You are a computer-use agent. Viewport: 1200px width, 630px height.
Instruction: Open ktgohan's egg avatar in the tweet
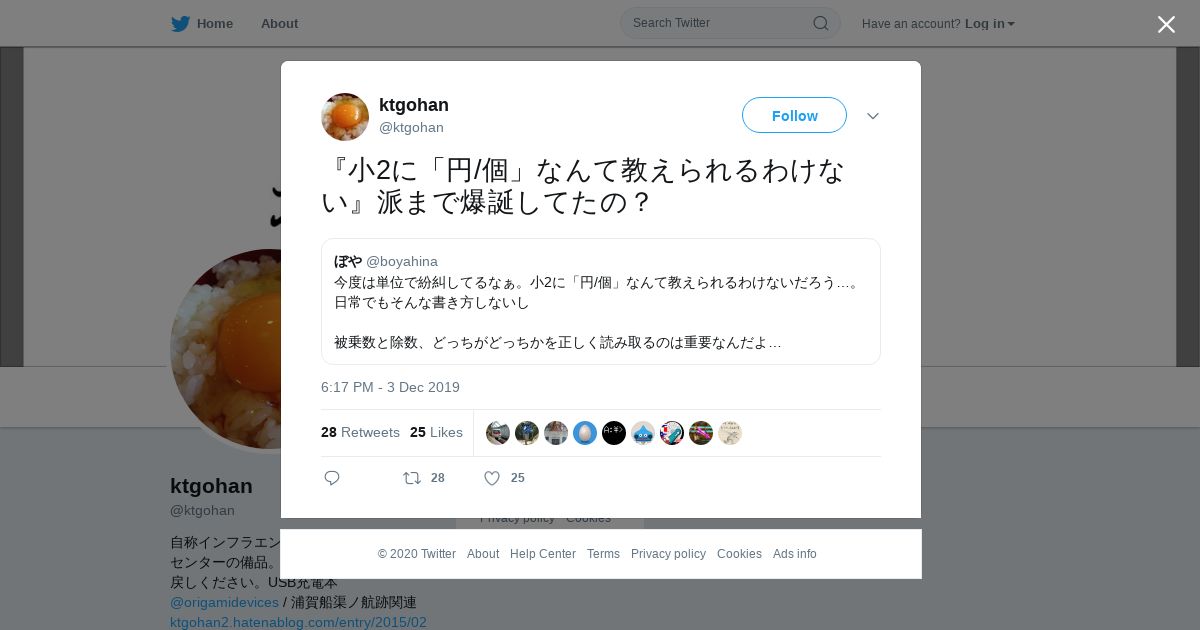point(345,117)
